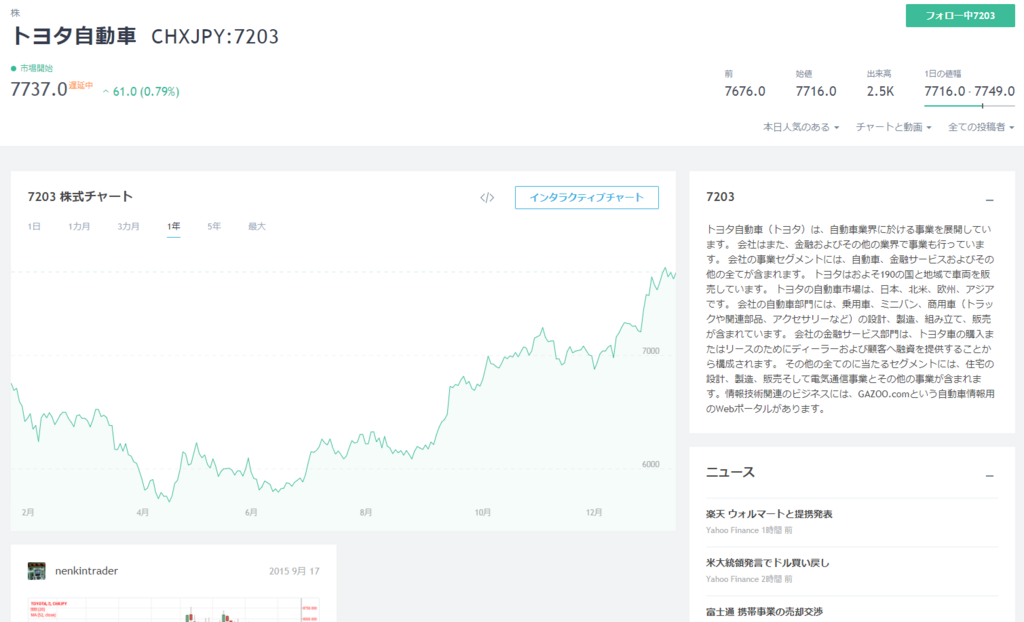Select the 3カ月 chart range tab
Screen dimensions: 1024x622
[x=129, y=227]
